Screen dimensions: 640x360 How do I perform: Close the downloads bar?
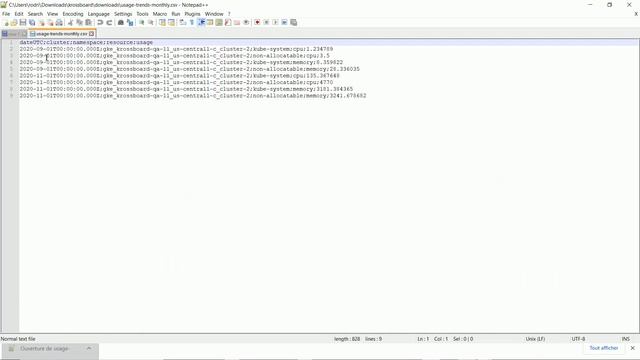tap(632, 348)
